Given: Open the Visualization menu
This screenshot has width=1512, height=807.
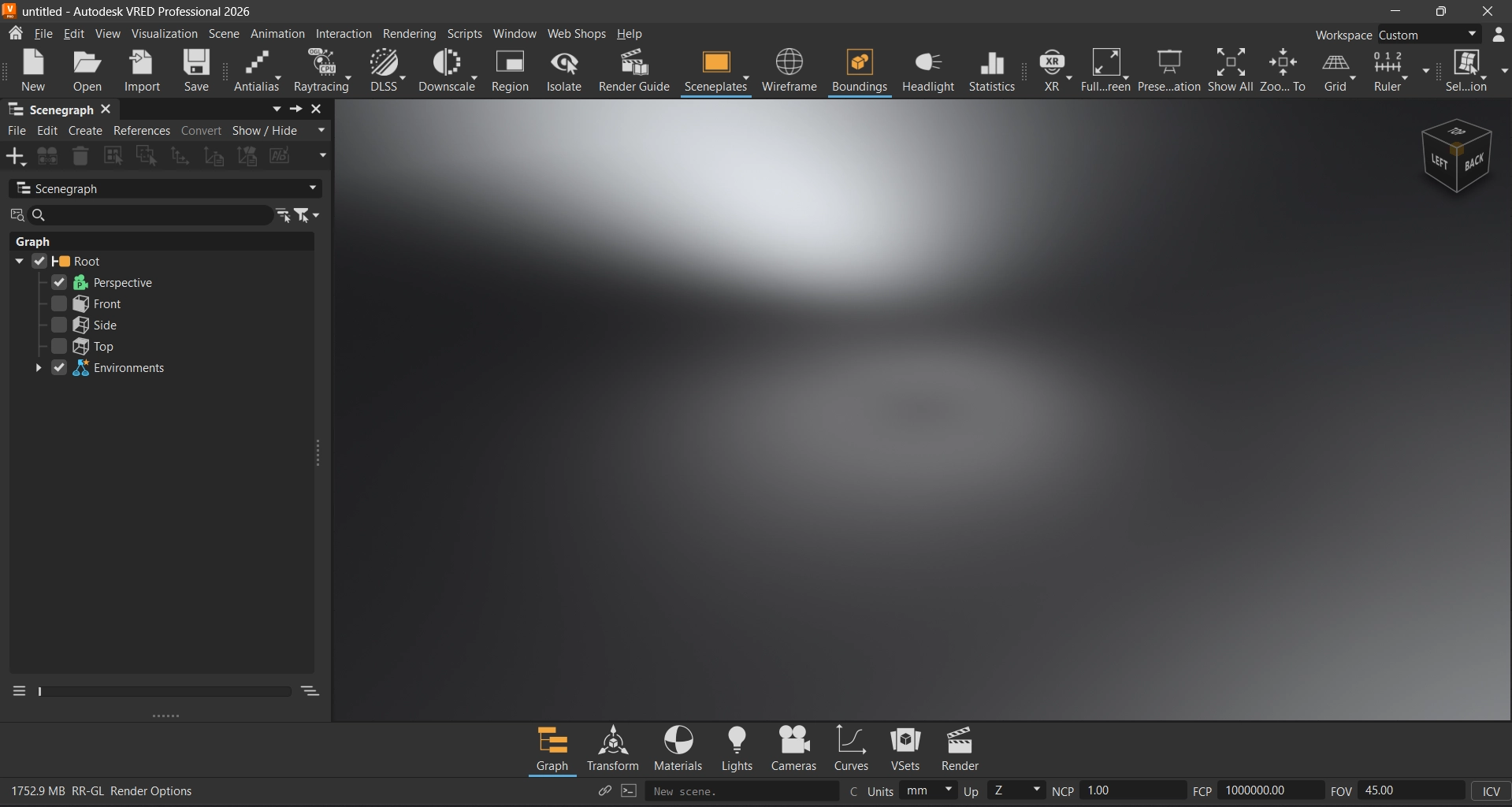Looking at the screenshot, I should click(164, 34).
